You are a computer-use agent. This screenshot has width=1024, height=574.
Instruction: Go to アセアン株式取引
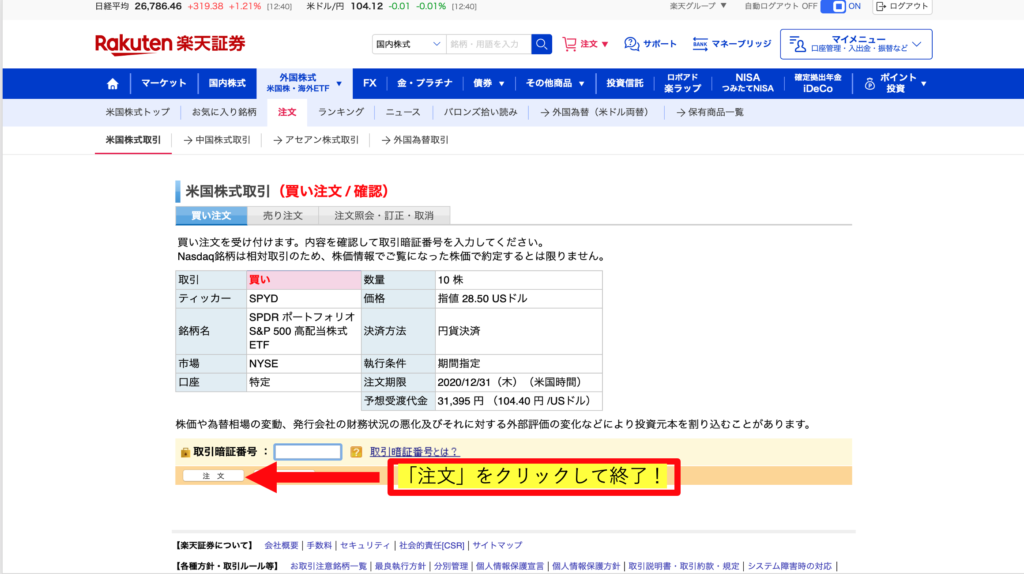click(316, 140)
